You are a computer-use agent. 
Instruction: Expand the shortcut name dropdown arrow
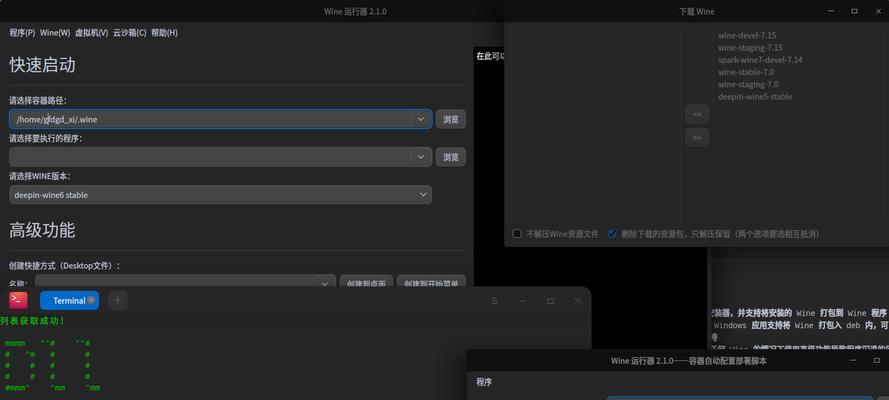click(325, 282)
